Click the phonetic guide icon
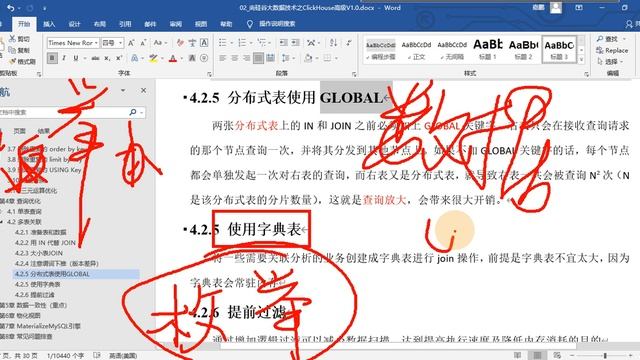 coord(192,43)
